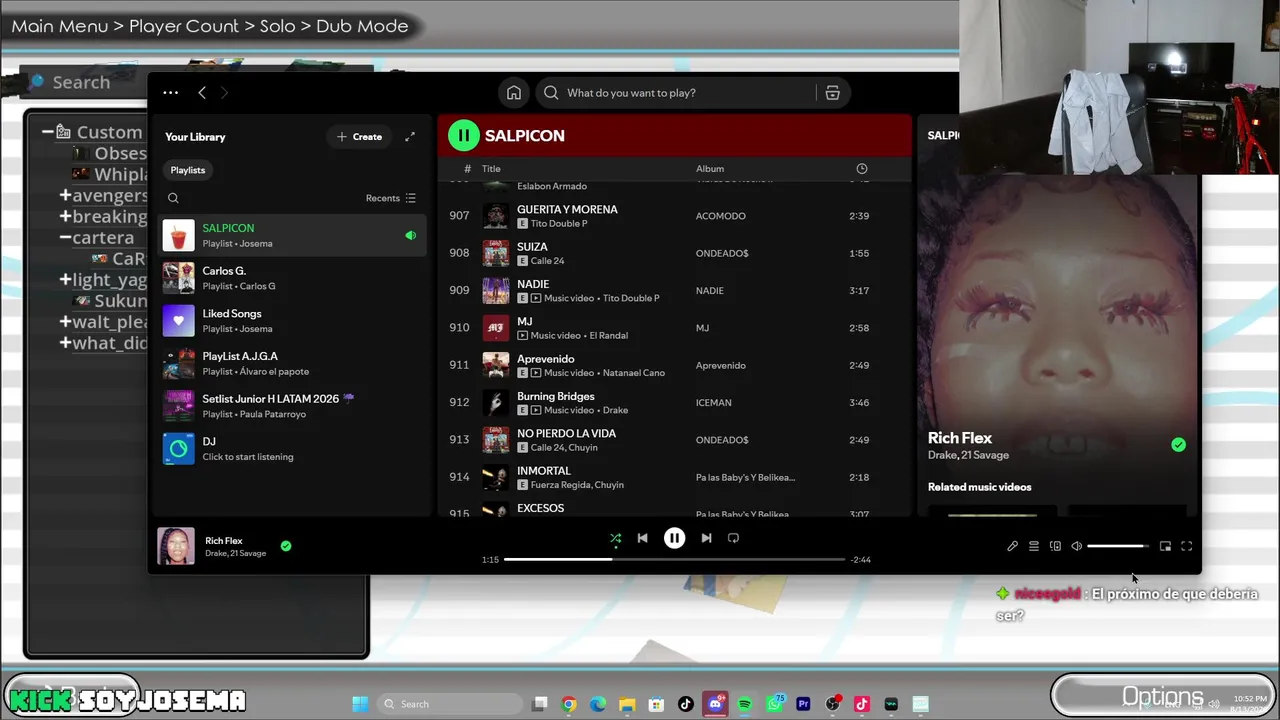The height and width of the screenshot is (720, 1280).
Task: Open Setlist Junior H LATAM 2026 playlist
Action: [292, 406]
